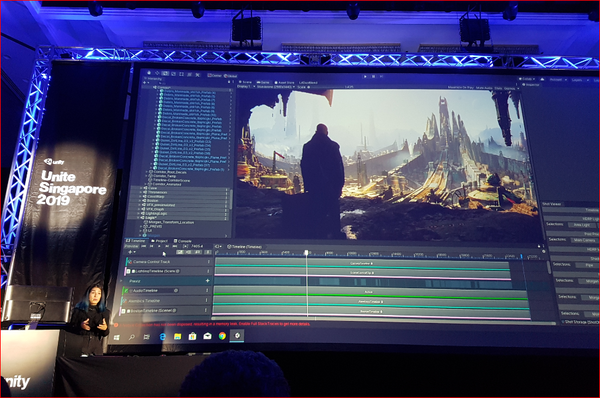The image size is (600, 398).
Task: Click the white timeline playhead marker
Action: coord(306,252)
